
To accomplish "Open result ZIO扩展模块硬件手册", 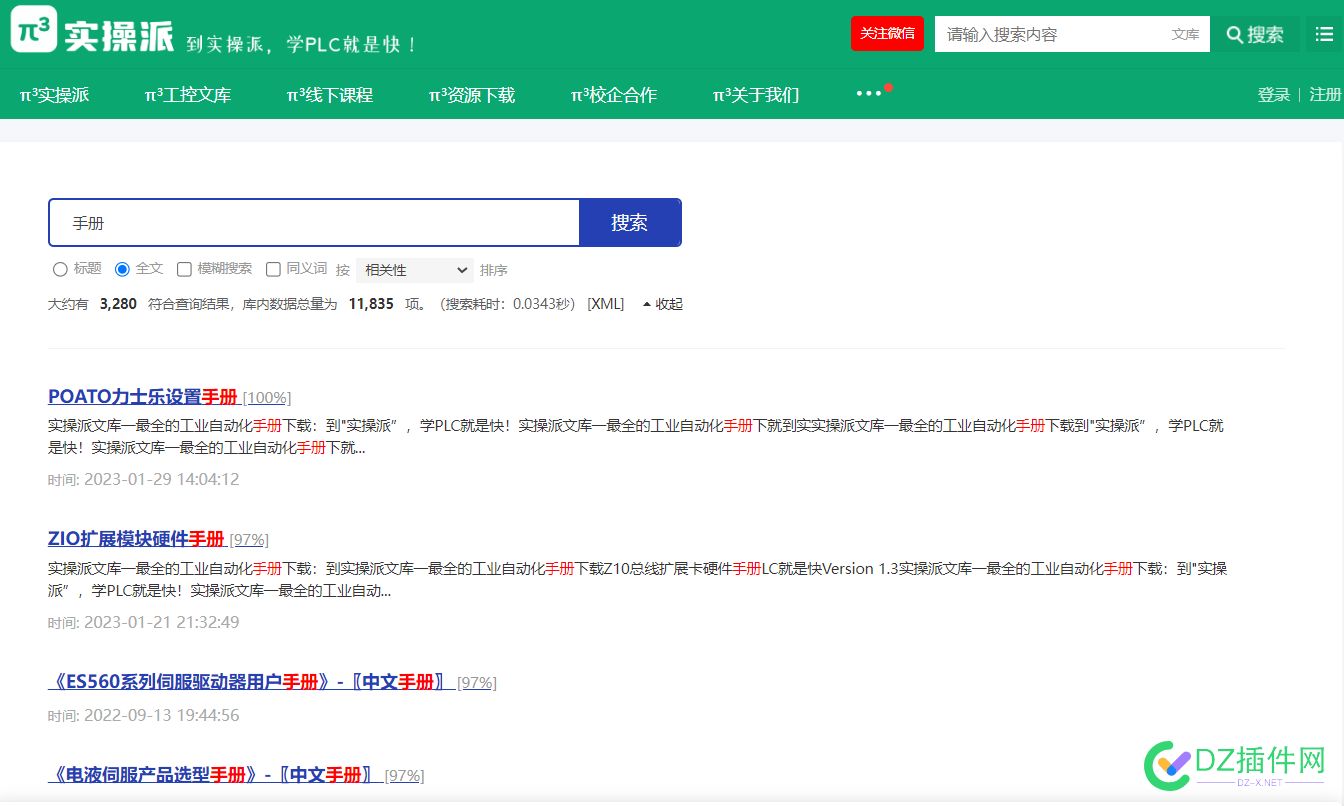I will pos(136,539).
